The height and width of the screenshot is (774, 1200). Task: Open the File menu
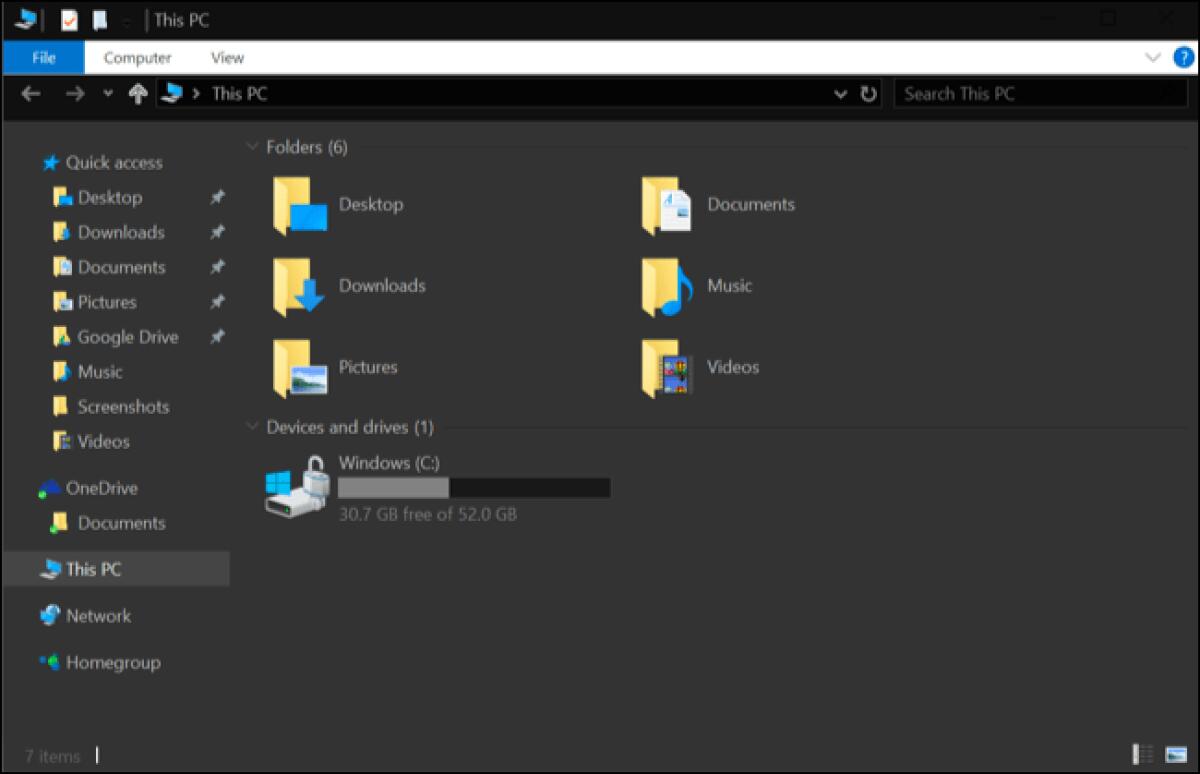(42, 57)
